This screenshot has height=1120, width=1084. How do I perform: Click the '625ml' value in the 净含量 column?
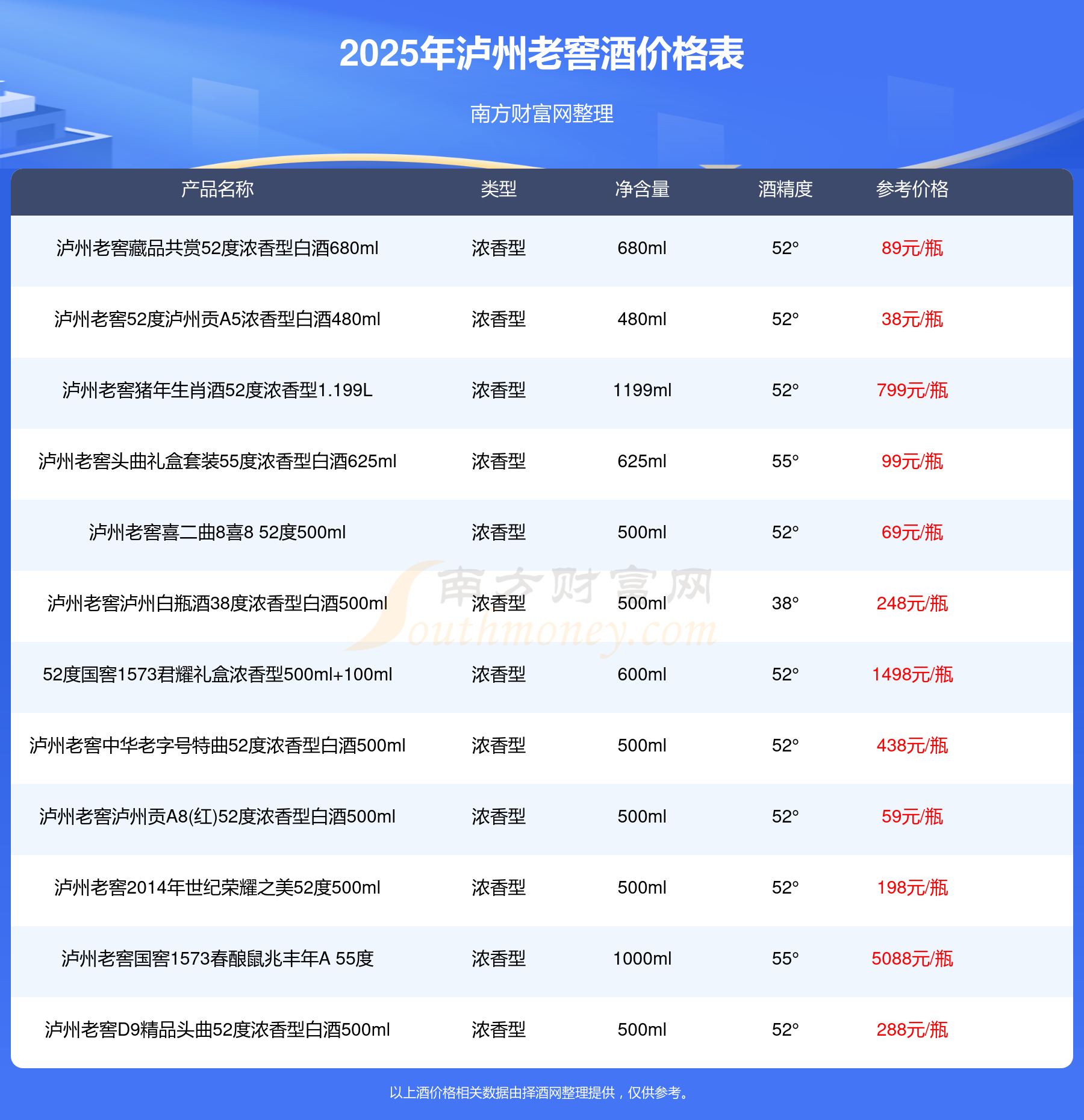tap(642, 461)
